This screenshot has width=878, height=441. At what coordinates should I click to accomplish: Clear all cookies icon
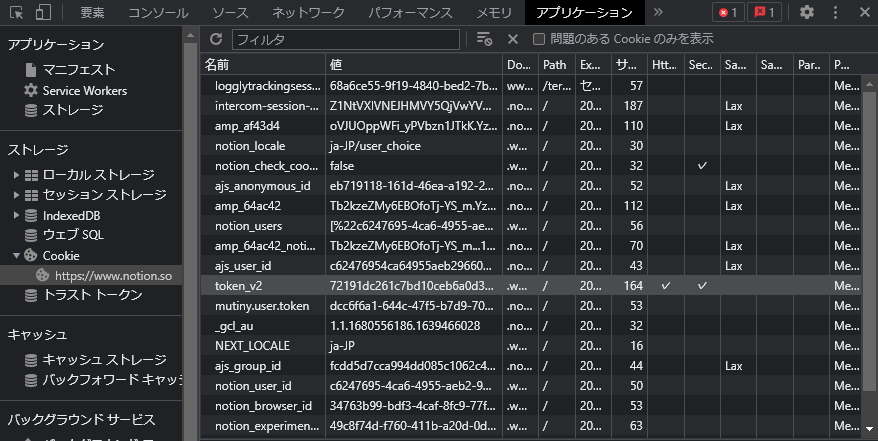pos(484,39)
